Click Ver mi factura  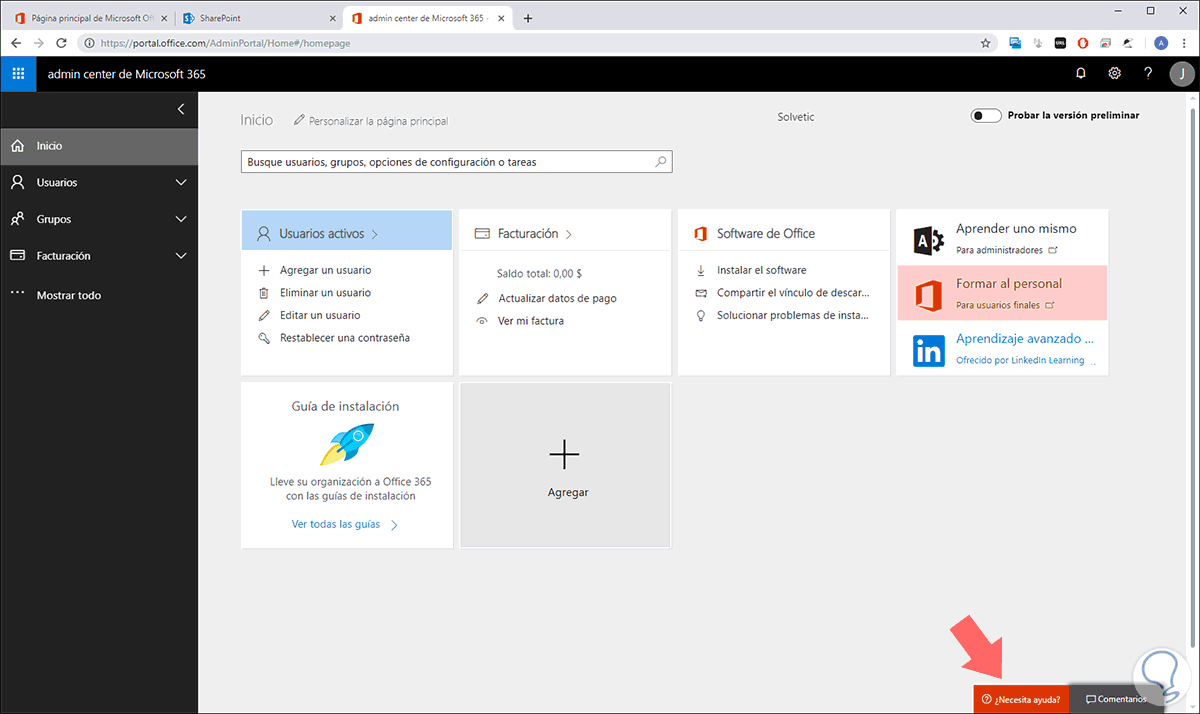tap(531, 321)
